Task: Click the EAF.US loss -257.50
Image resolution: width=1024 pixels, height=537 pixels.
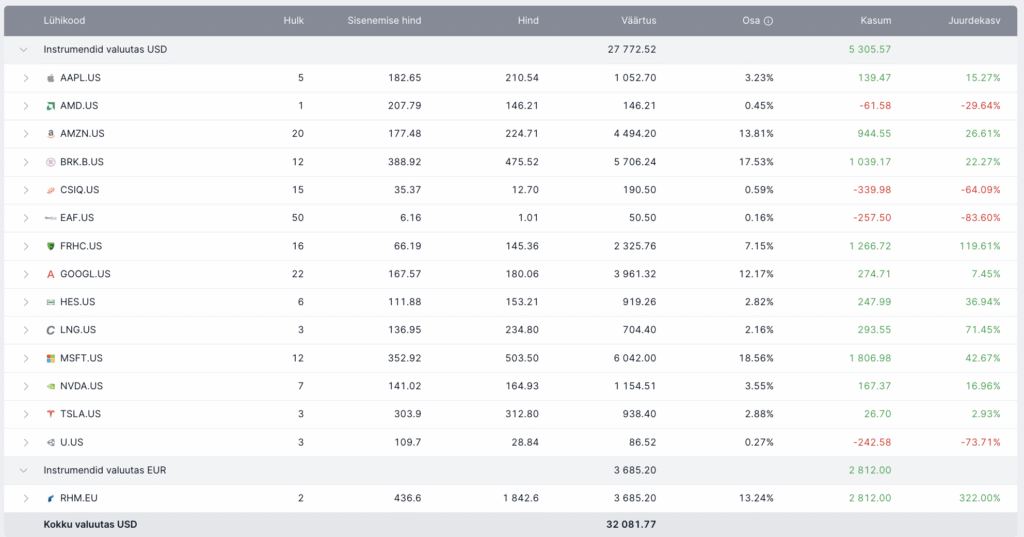Action: pos(872,218)
